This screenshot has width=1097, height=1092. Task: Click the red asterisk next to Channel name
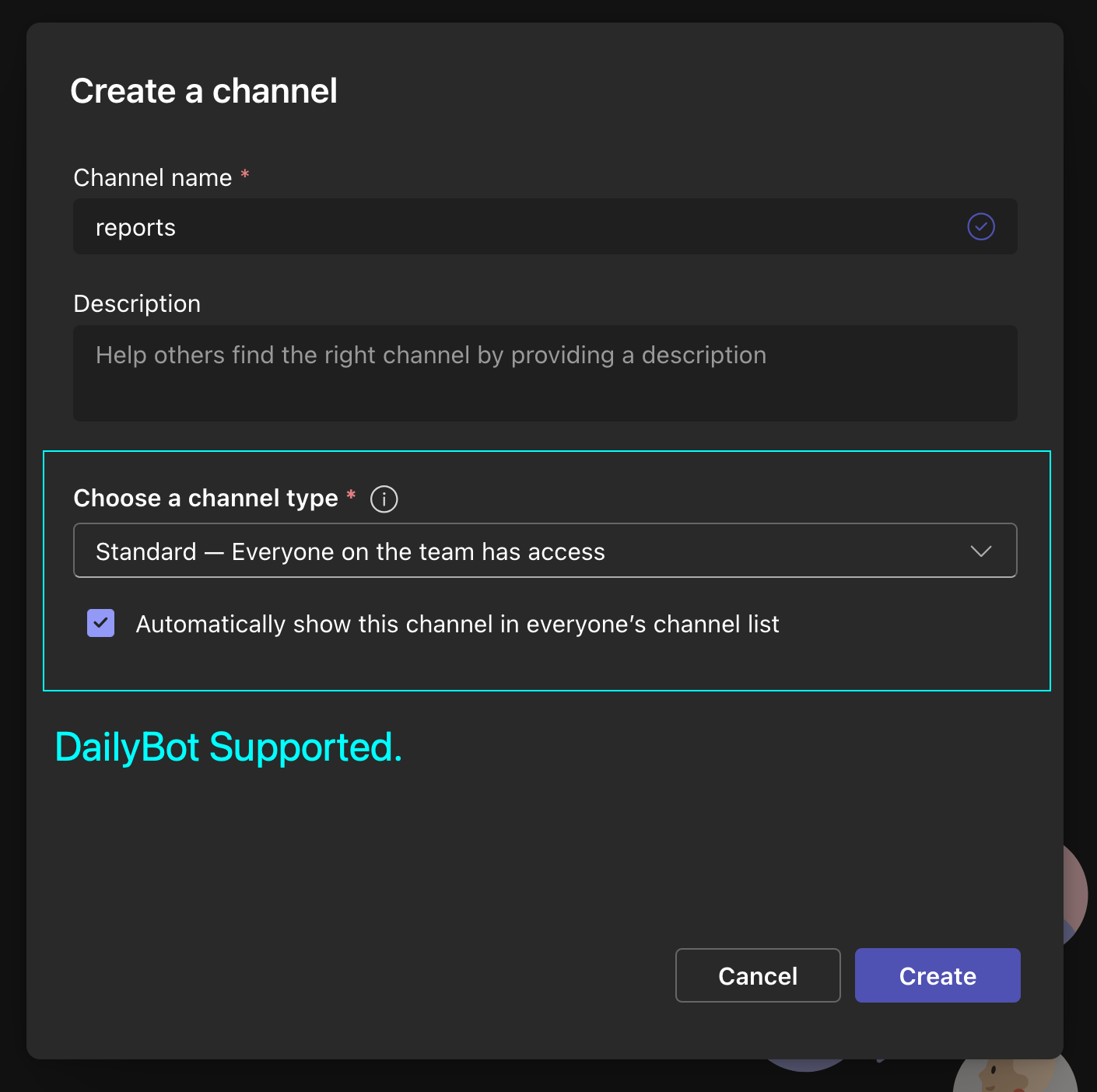point(244,175)
